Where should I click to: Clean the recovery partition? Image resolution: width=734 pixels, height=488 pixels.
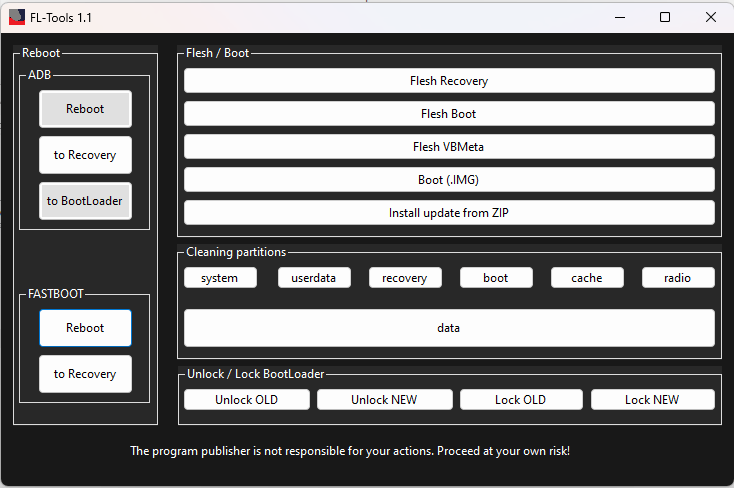[x=405, y=278]
